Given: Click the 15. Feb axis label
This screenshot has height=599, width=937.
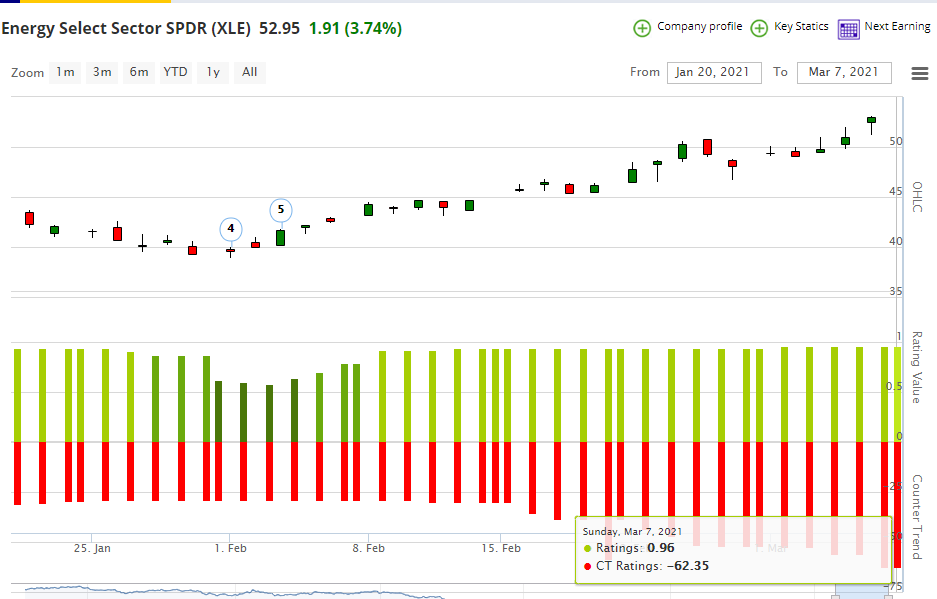Looking at the screenshot, I should [501, 548].
